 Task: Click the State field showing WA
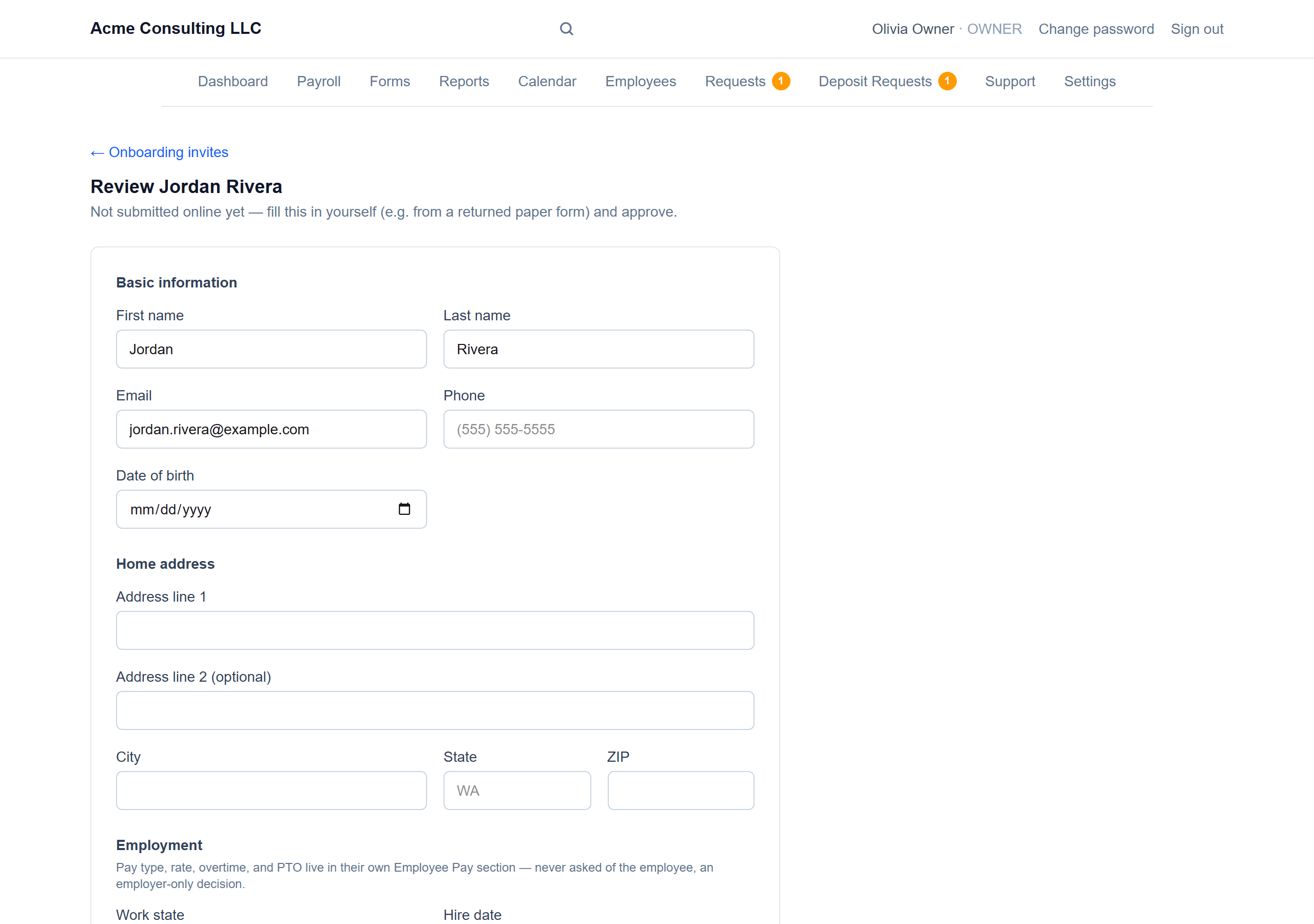click(x=517, y=791)
